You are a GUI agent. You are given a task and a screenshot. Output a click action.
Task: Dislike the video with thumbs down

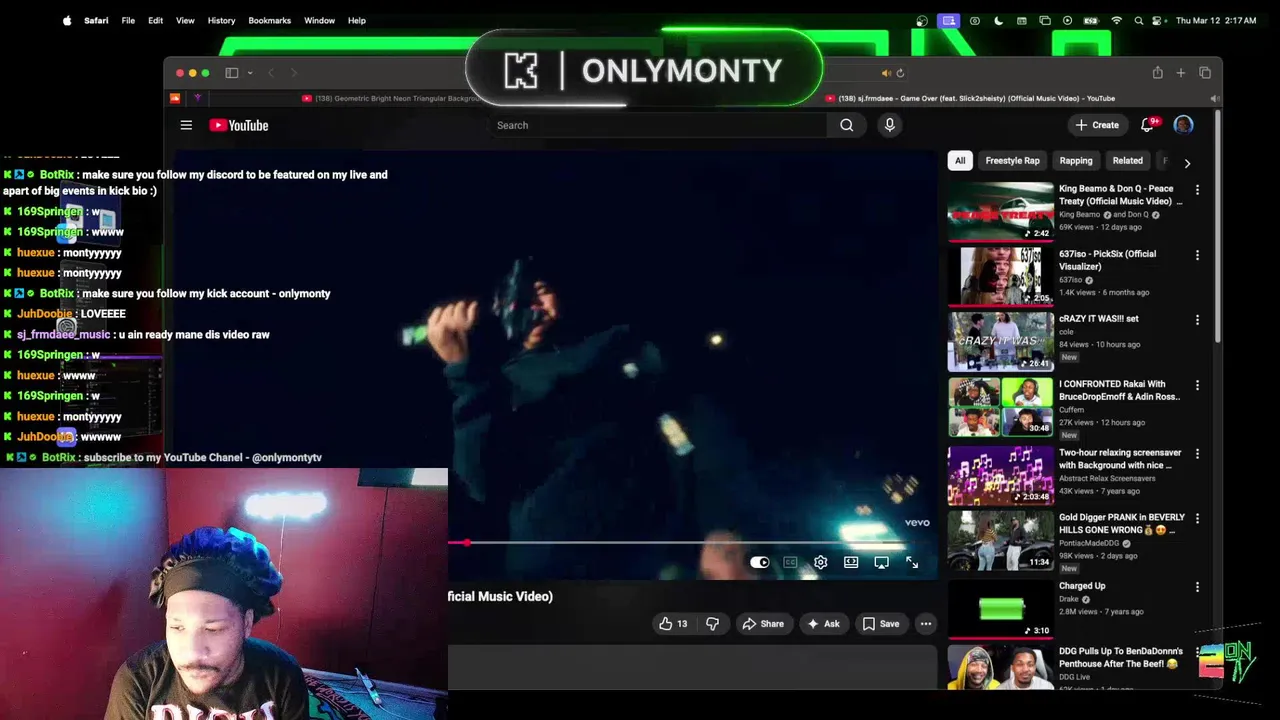[x=712, y=624]
